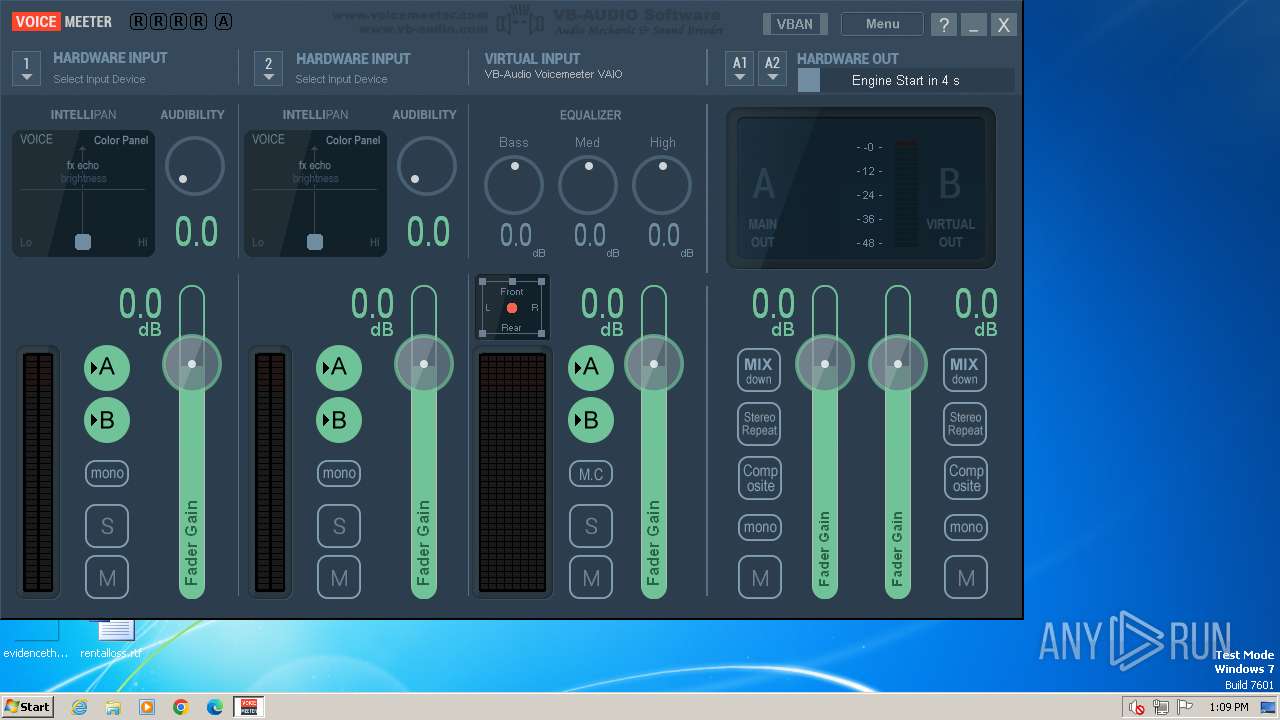Mute the Virtual Input strip
The height and width of the screenshot is (720, 1280).
click(591, 577)
